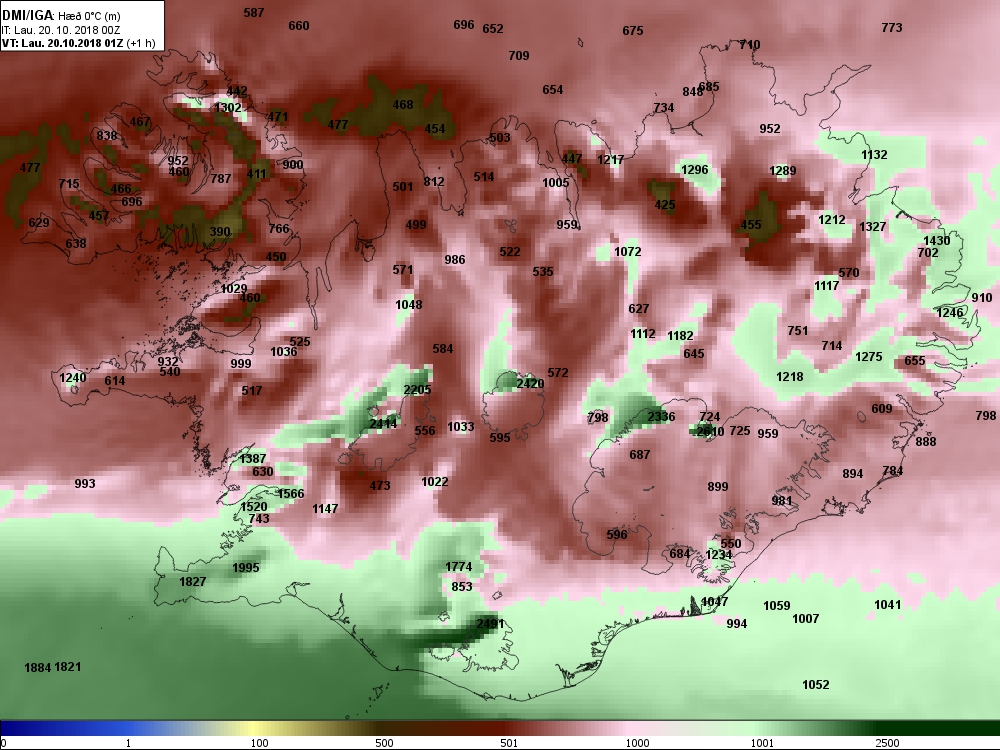Select the 1520 value
Image resolution: width=1000 pixels, height=750 pixels.
point(254,506)
